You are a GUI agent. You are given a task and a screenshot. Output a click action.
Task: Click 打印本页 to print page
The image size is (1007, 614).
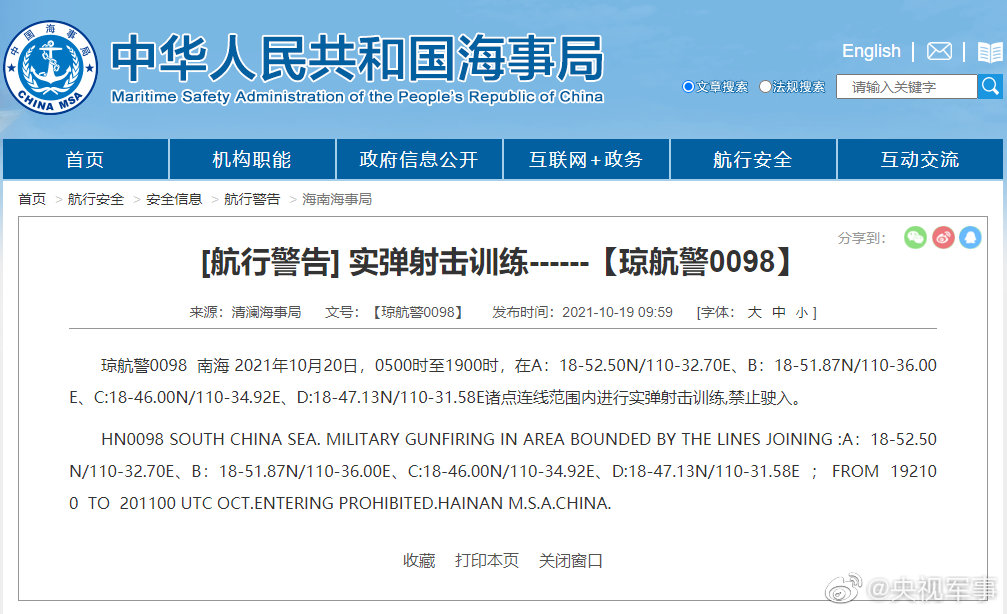click(487, 560)
